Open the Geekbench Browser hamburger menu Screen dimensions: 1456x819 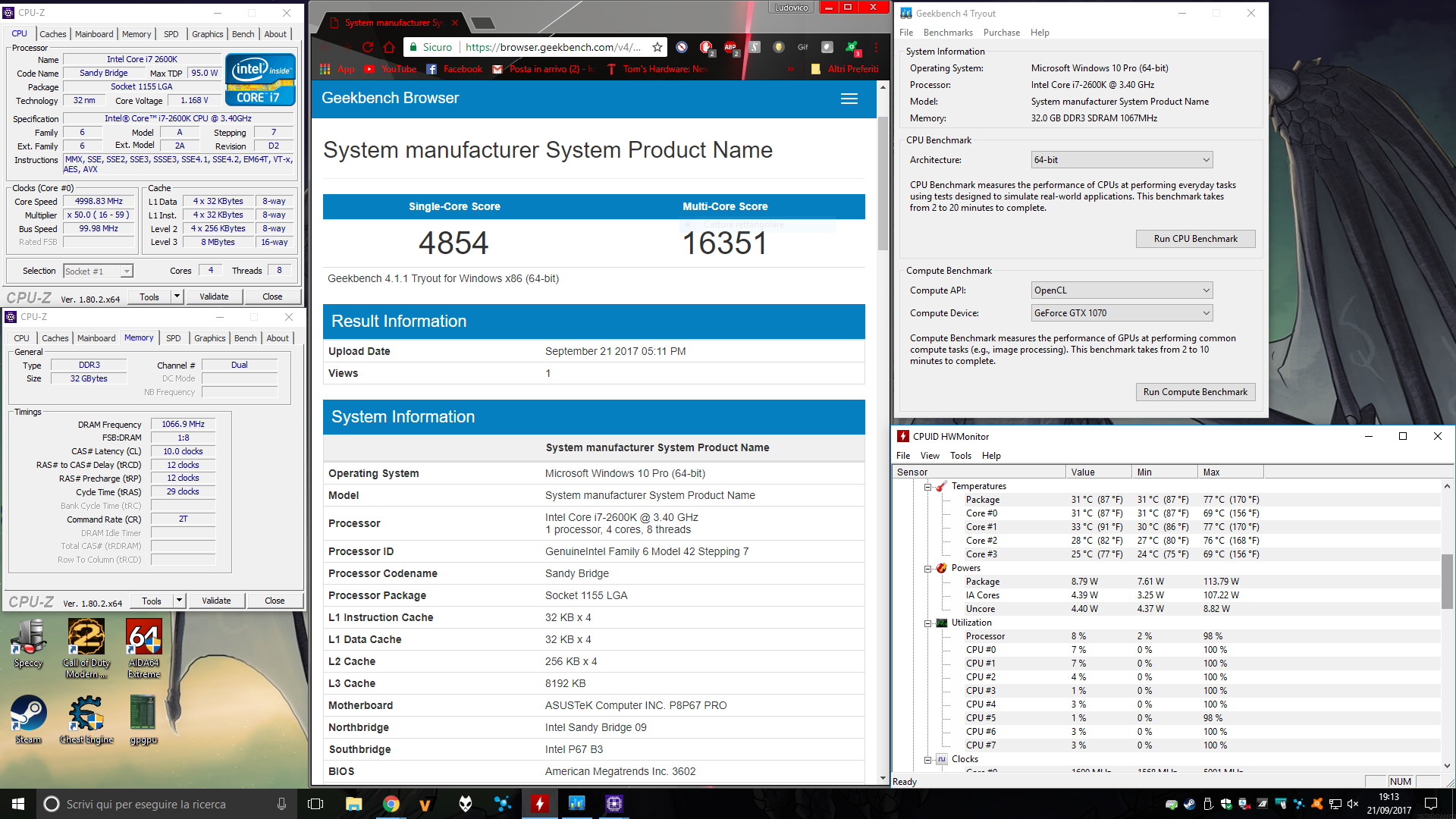pos(849,99)
